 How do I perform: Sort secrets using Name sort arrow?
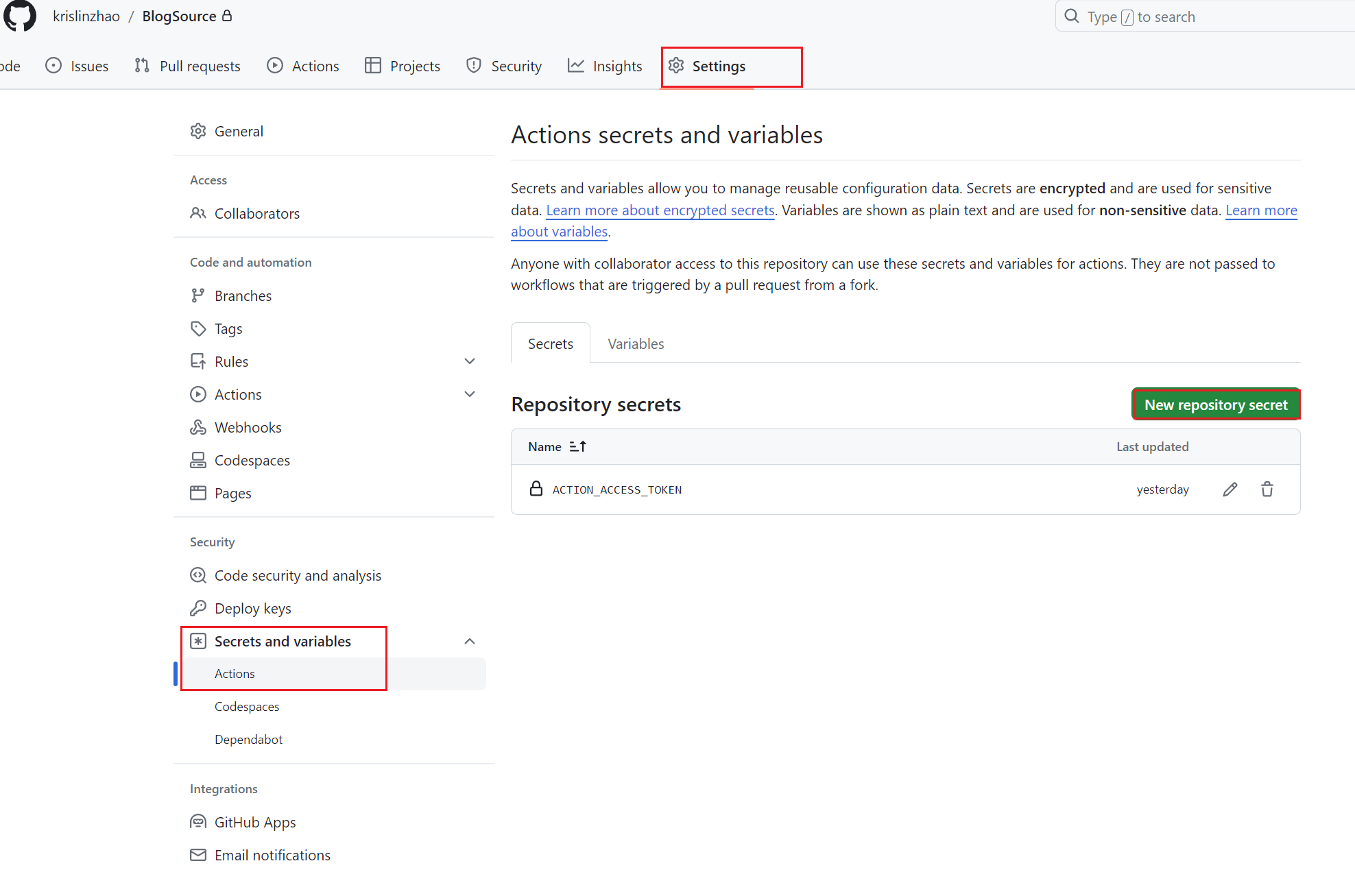(577, 447)
